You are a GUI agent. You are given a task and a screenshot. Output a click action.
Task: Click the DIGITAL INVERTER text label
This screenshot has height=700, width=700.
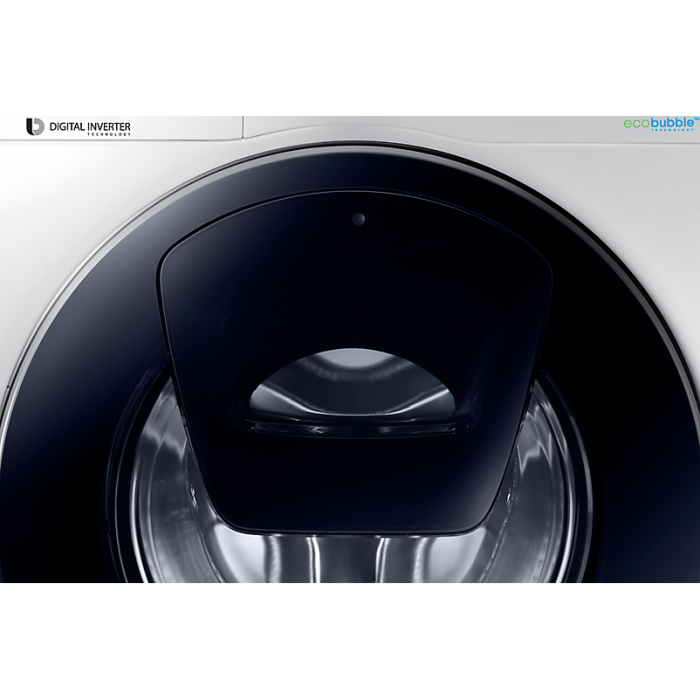pyautogui.click(x=89, y=126)
